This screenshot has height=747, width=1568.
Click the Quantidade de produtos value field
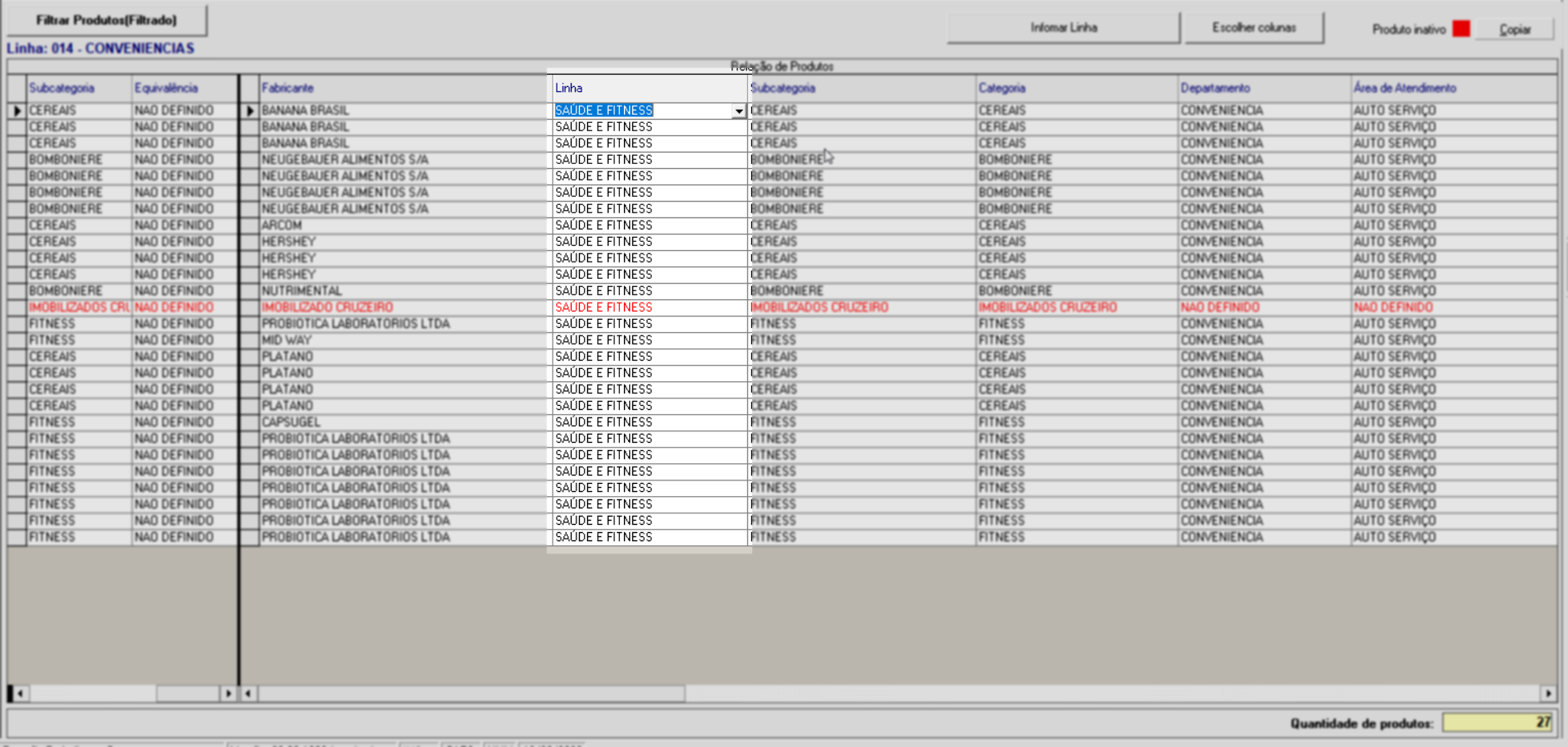(1498, 722)
